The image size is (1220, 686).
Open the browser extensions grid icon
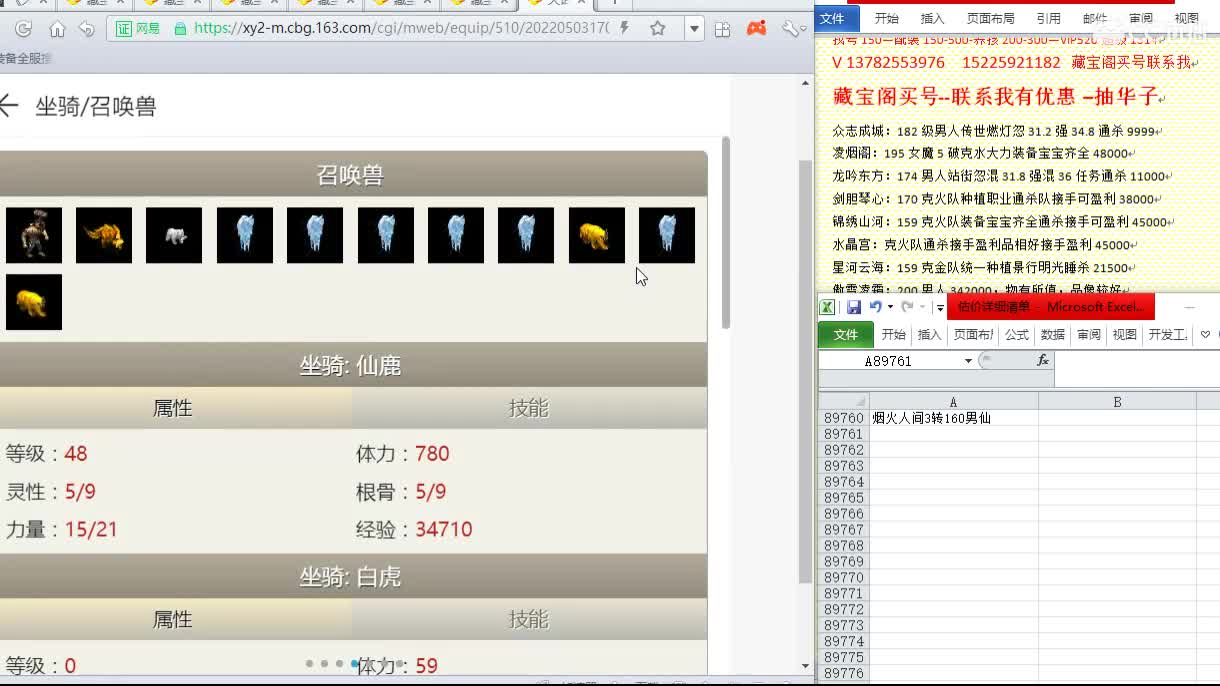tap(723, 29)
